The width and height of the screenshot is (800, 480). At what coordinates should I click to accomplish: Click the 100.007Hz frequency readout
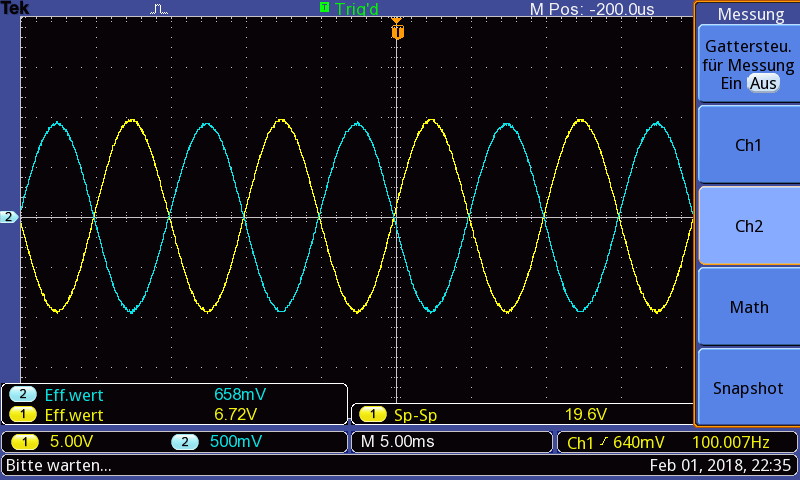tap(731, 442)
